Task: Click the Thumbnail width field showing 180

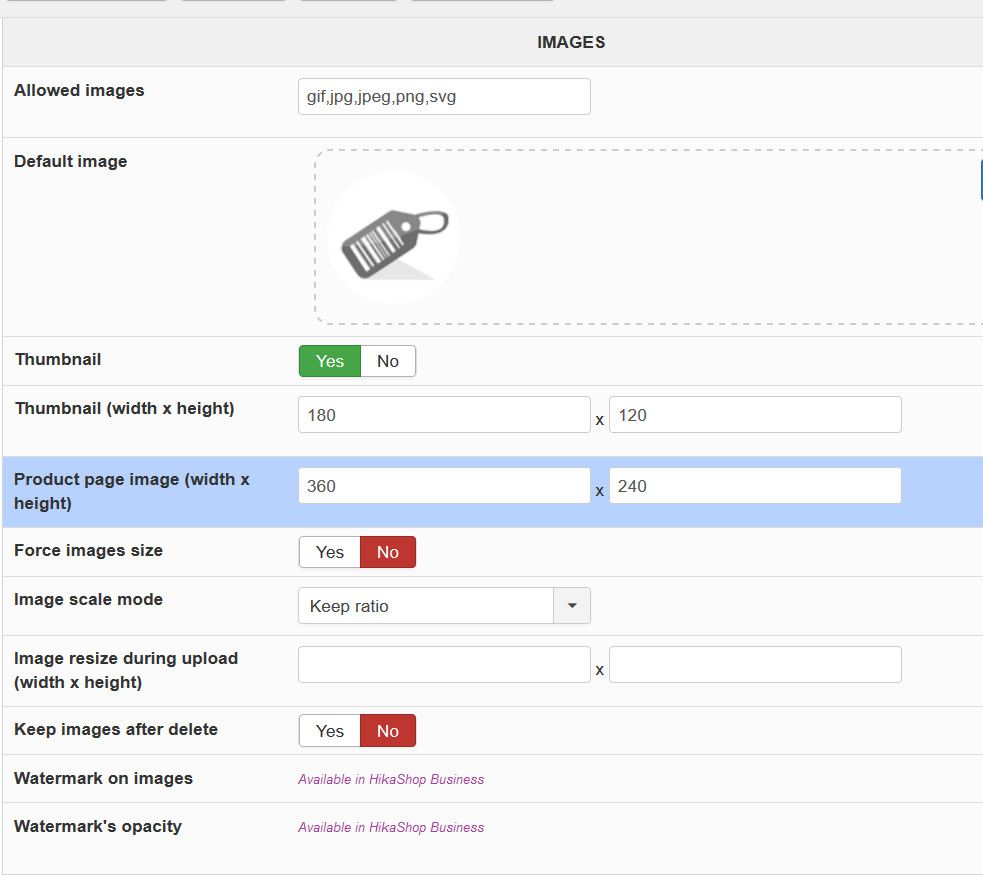Action: point(444,415)
